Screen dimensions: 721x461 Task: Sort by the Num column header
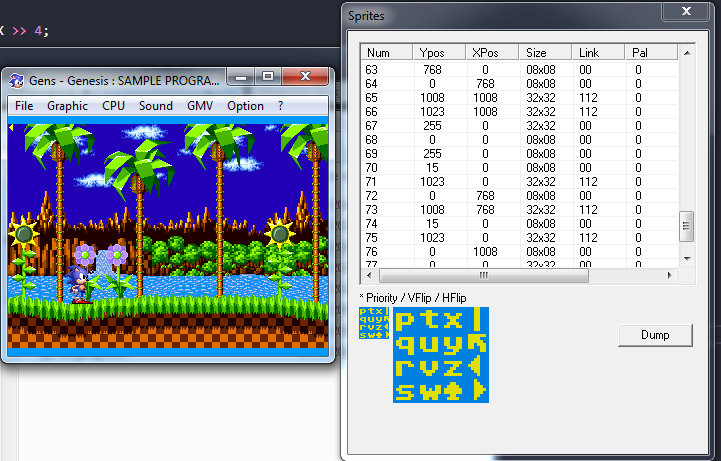(386, 52)
